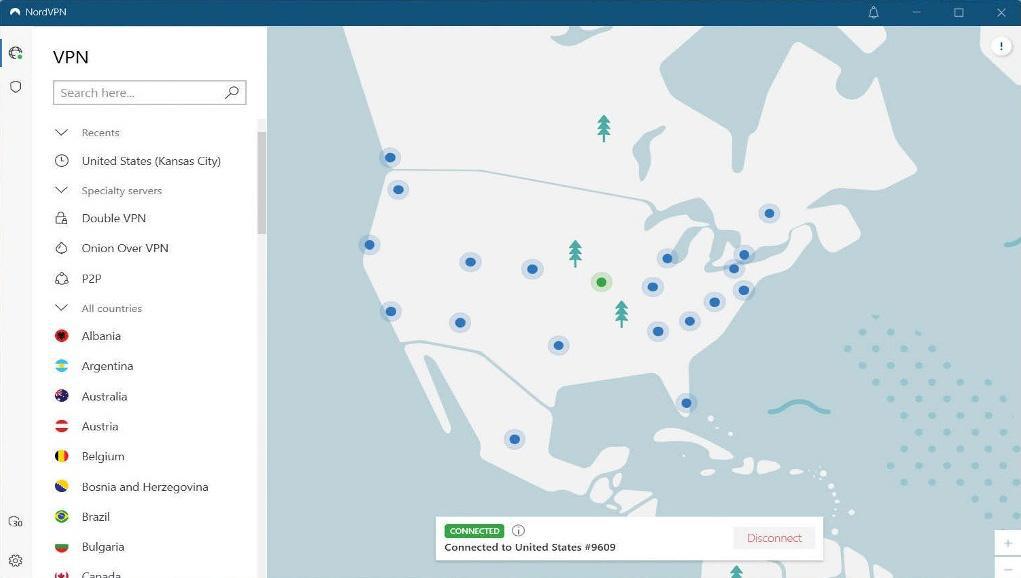Maximize the NordVPN window
The image size is (1021, 578).
coord(958,12)
